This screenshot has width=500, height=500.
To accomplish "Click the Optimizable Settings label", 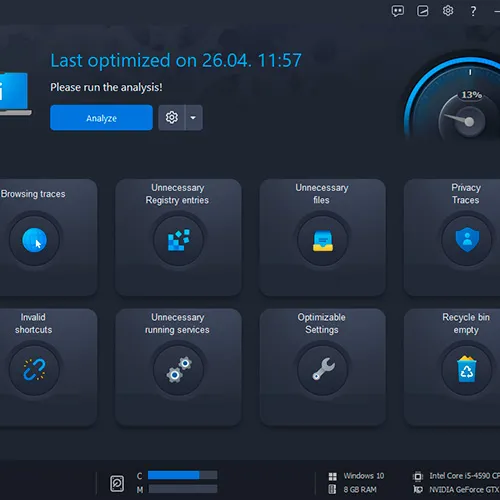I will click(x=322, y=323).
